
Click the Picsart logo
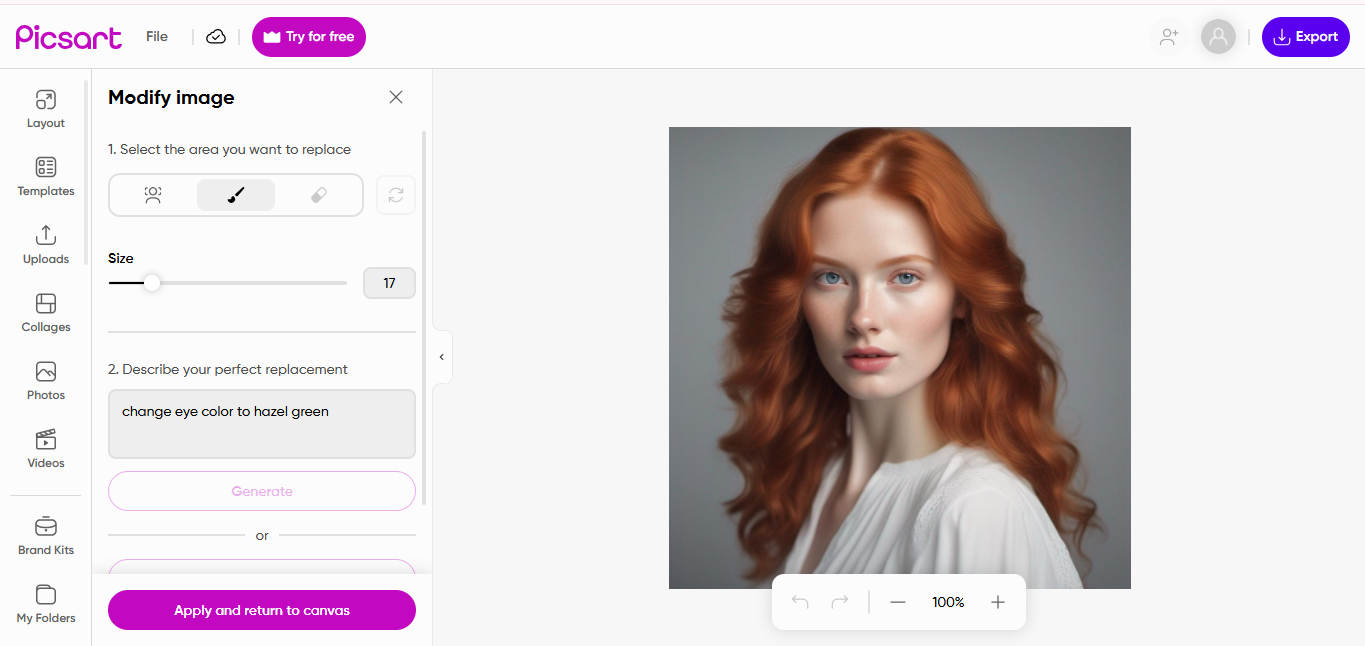click(x=68, y=36)
